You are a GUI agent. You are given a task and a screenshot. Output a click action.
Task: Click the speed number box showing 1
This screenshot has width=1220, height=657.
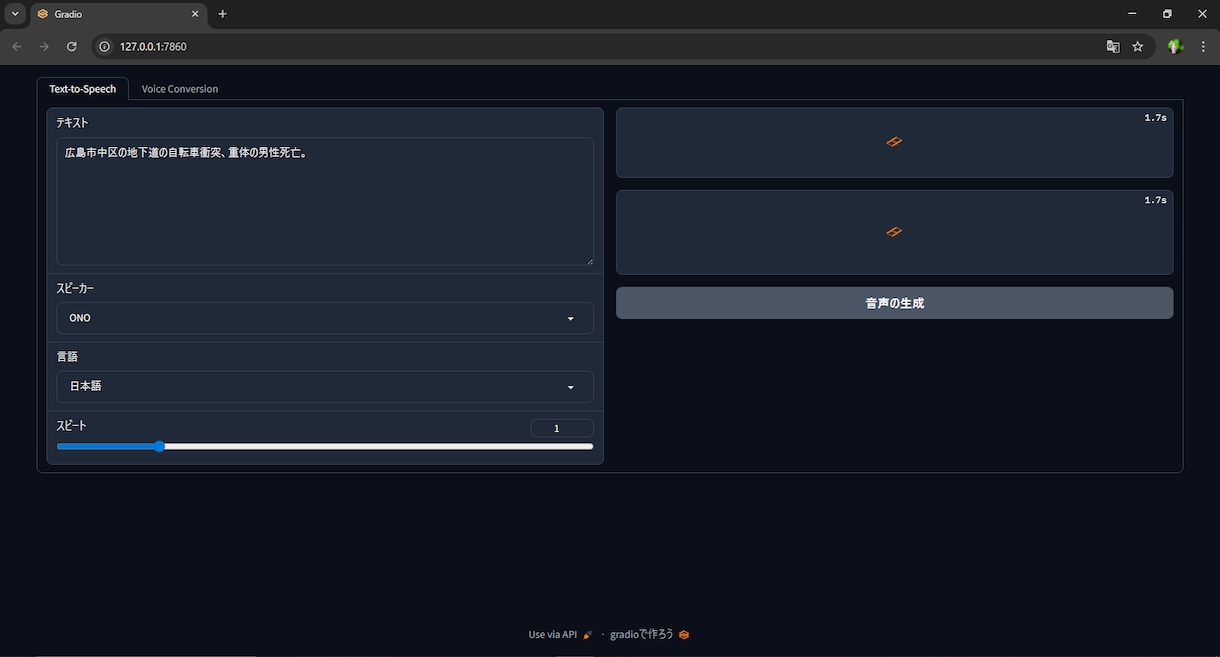[562, 428]
